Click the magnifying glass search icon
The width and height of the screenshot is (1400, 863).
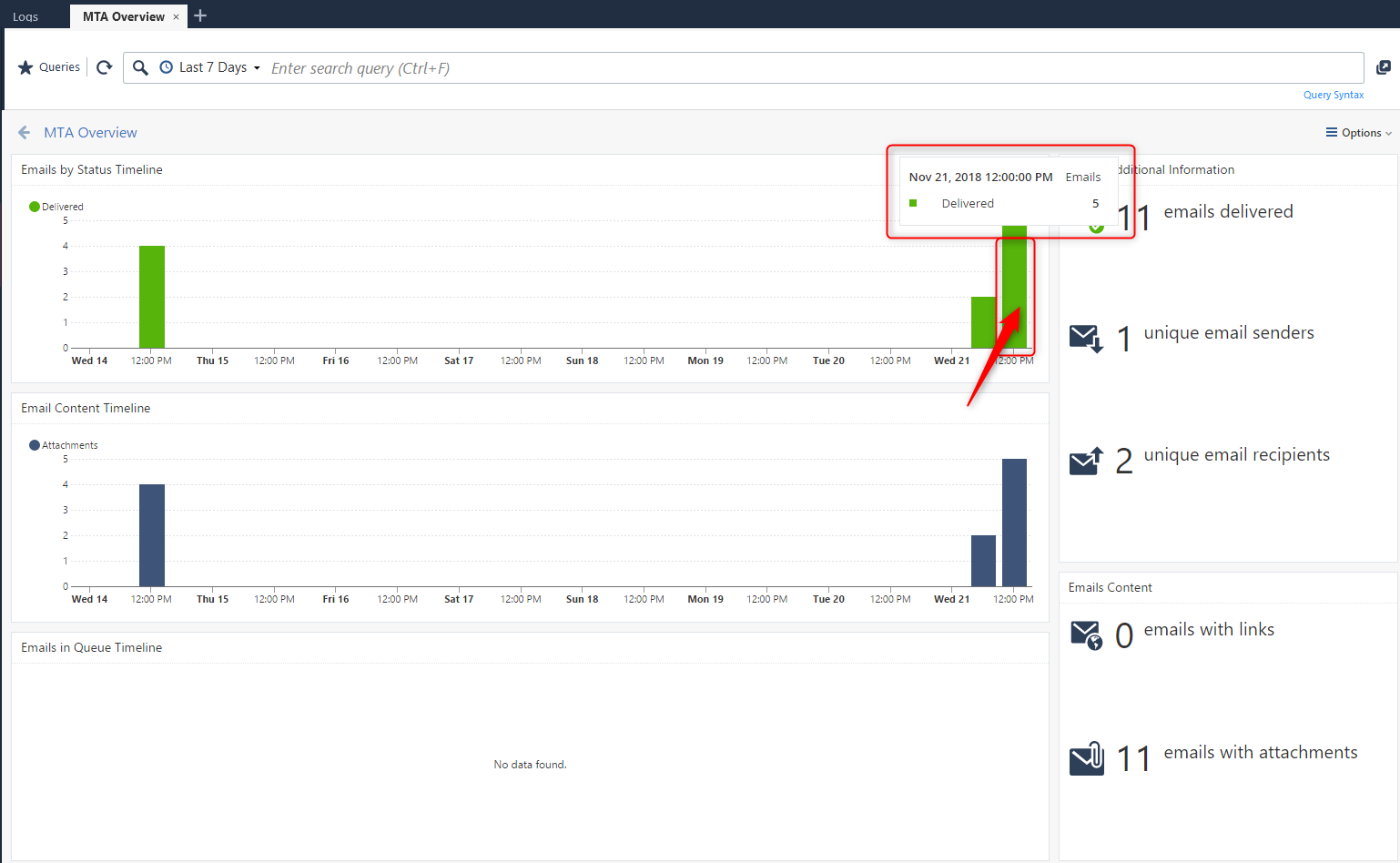click(x=140, y=67)
